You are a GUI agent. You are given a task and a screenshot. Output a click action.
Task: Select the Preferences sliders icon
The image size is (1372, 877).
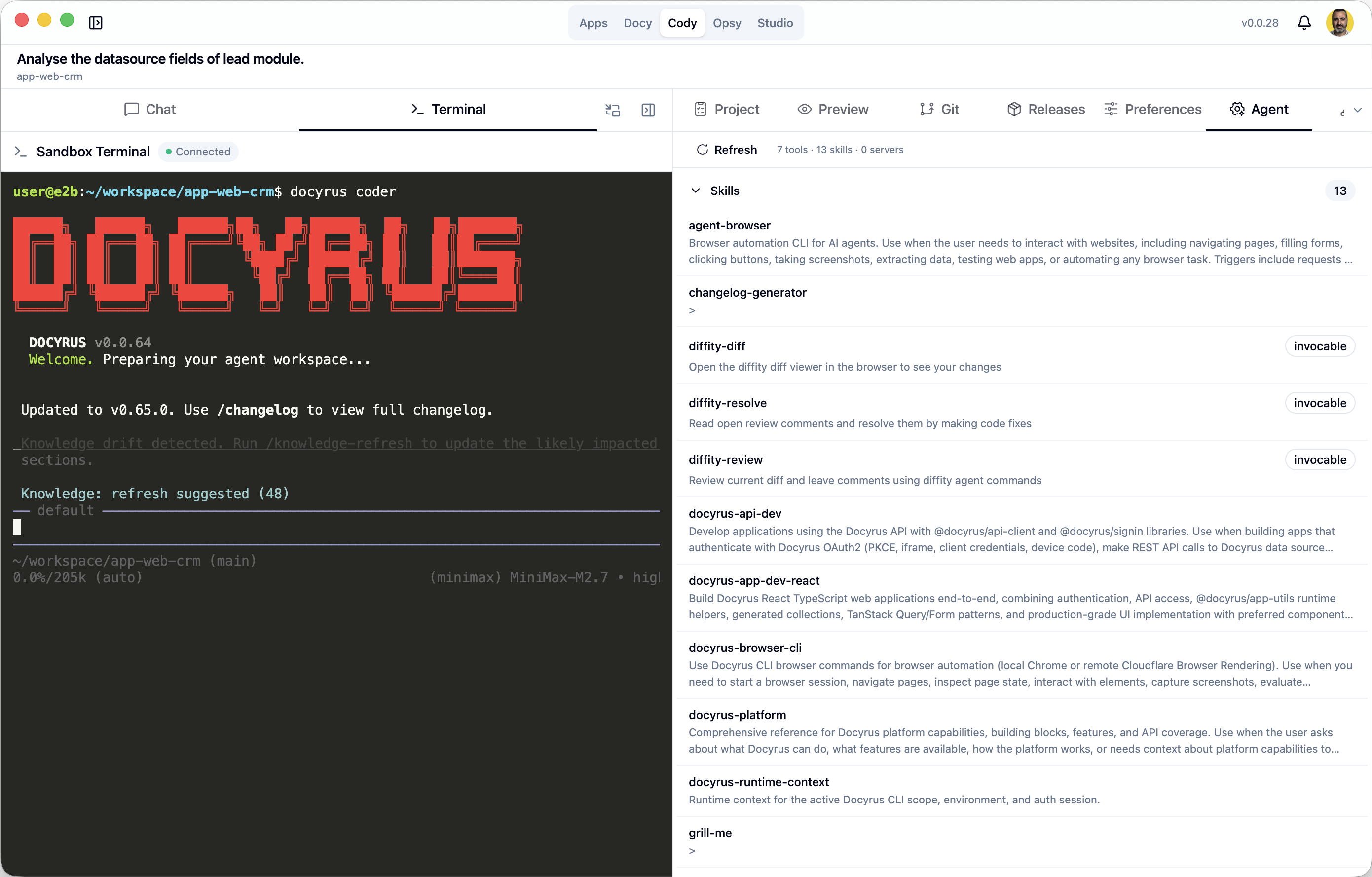(1110, 109)
